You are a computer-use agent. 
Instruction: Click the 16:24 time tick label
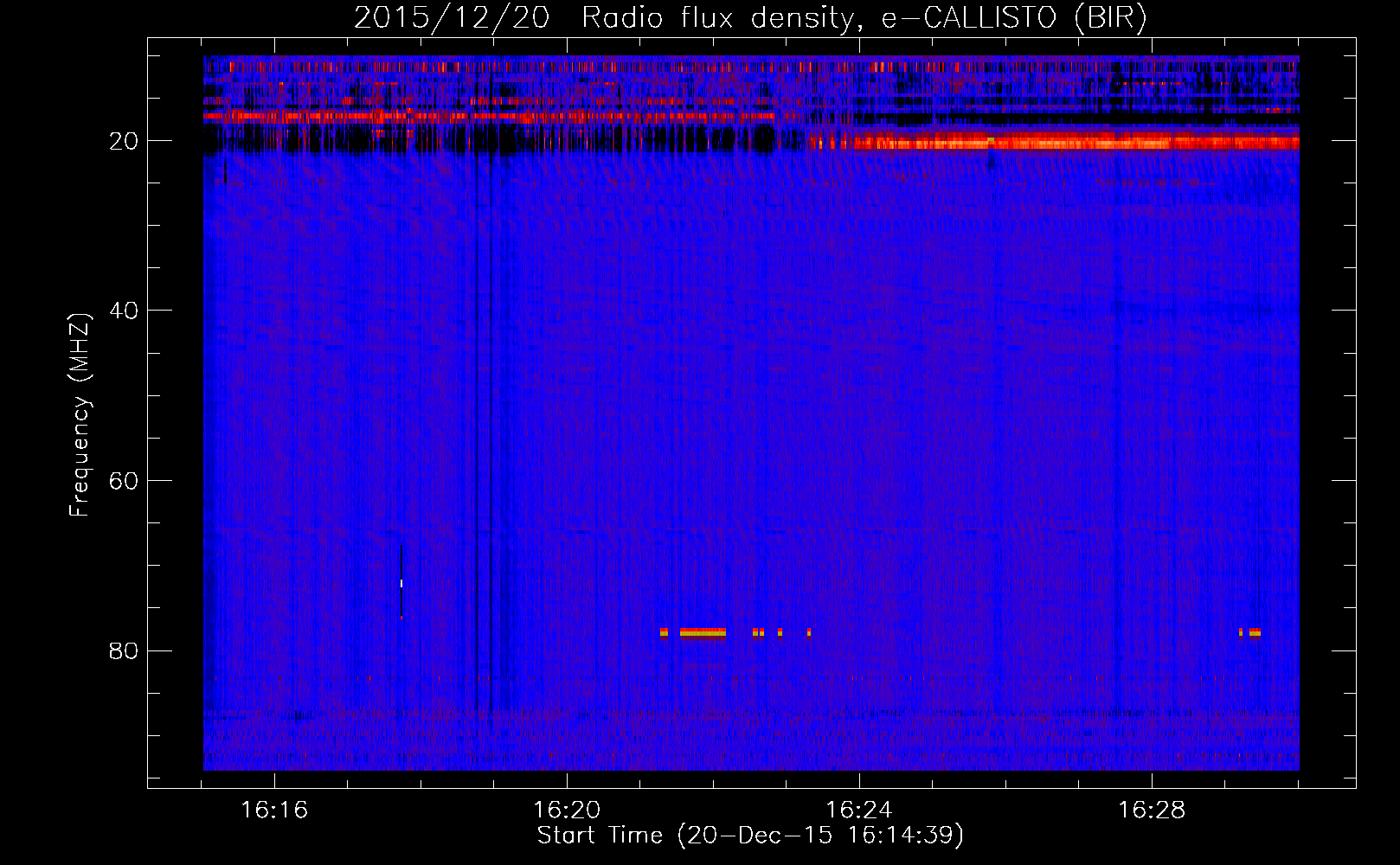(859, 811)
